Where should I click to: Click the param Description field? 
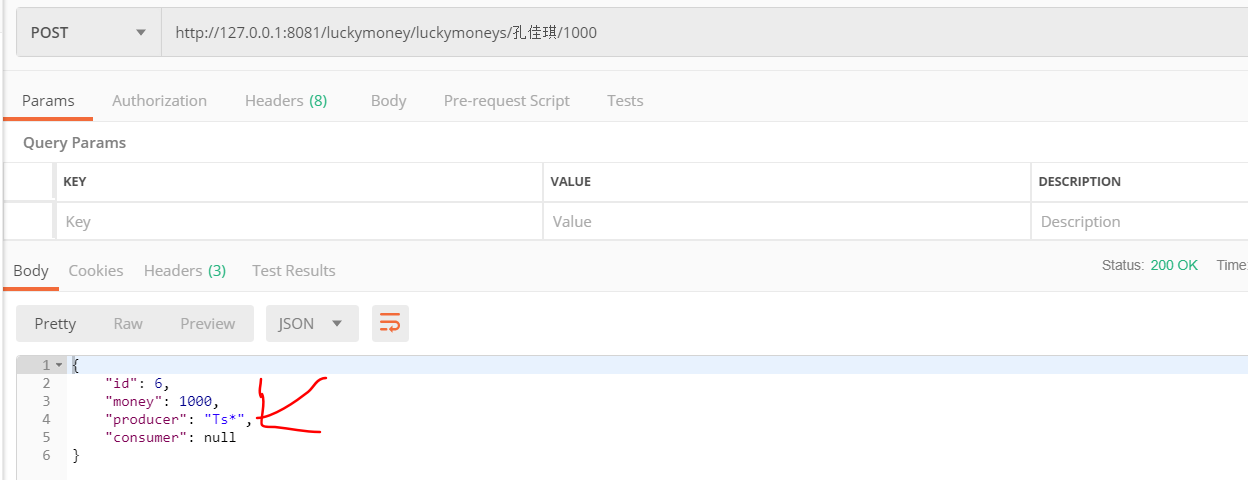tap(1138, 222)
